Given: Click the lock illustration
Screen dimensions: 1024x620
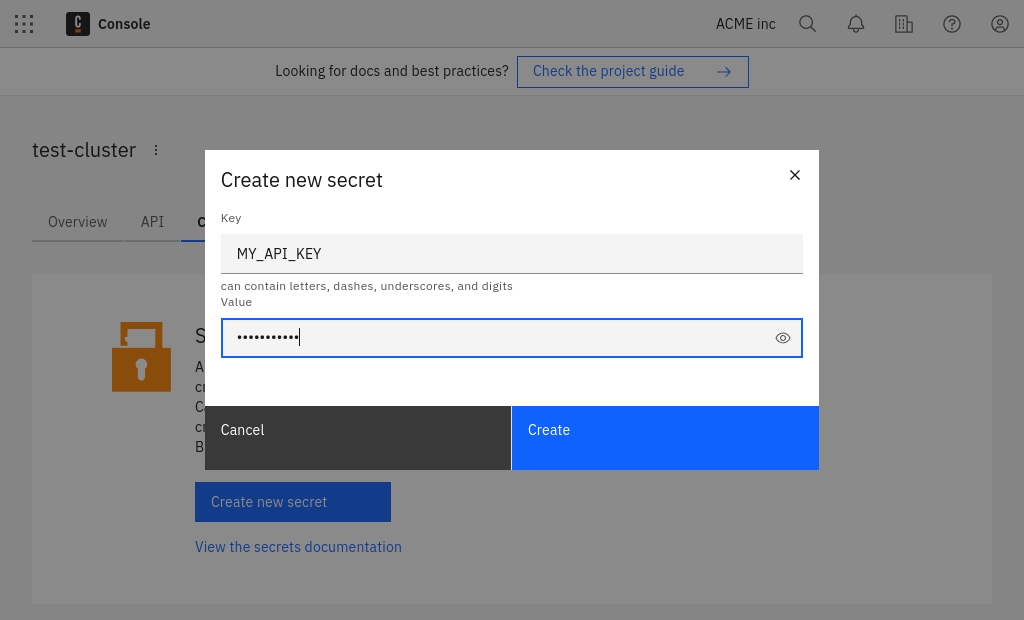Looking at the screenshot, I should click(141, 356).
